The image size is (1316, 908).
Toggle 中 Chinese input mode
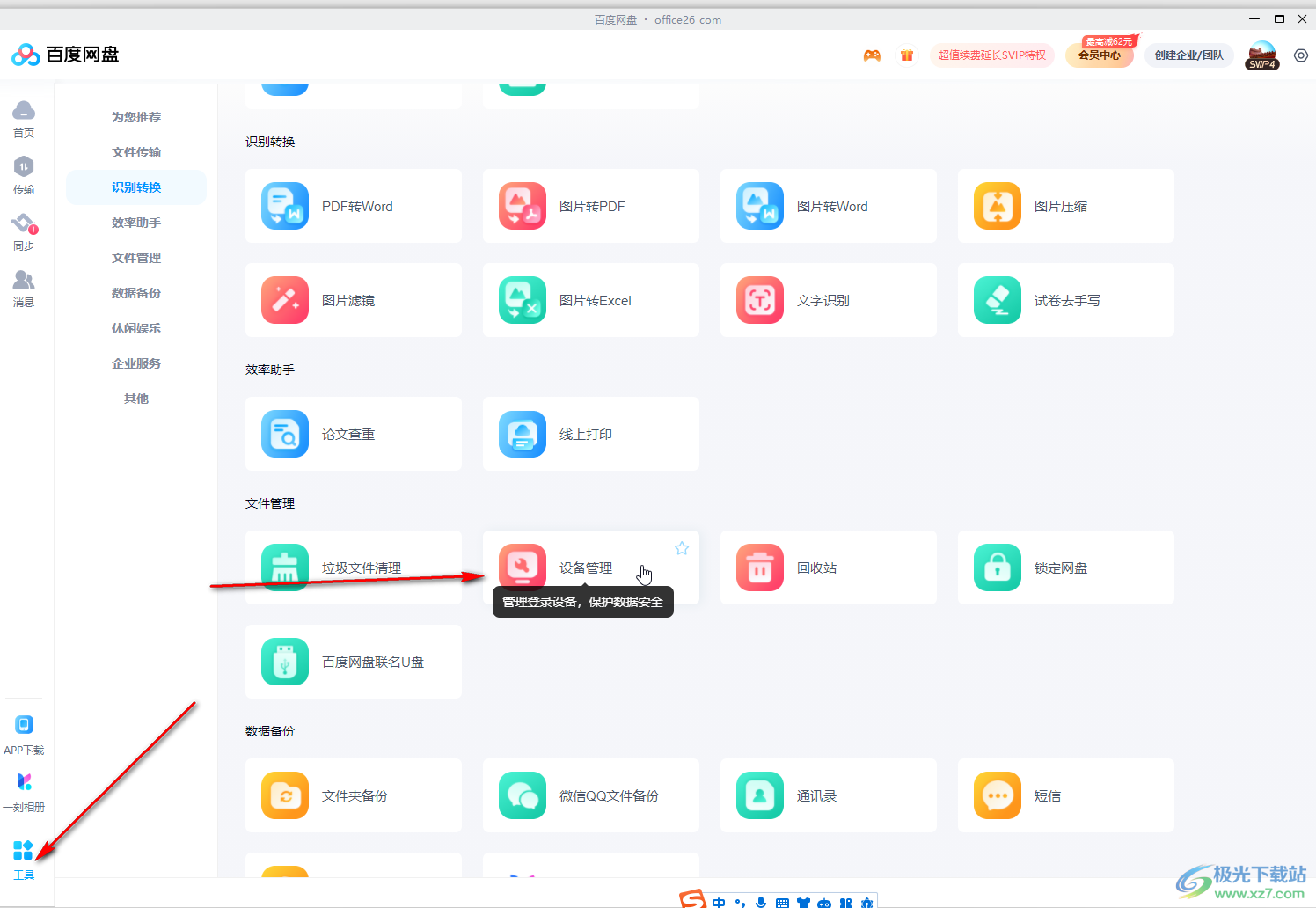[x=719, y=903]
